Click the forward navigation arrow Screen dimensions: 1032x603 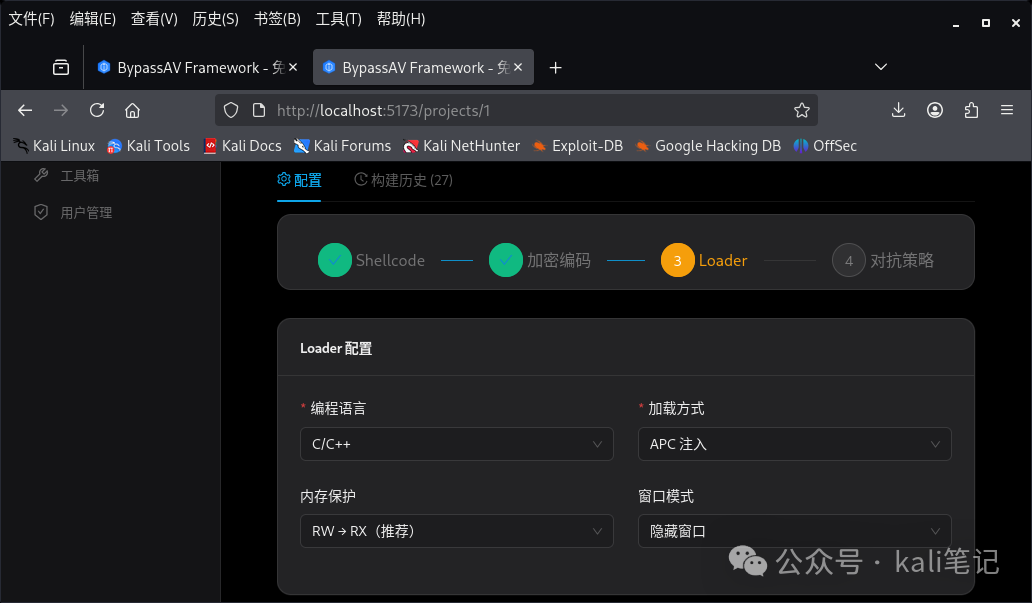(61, 111)
